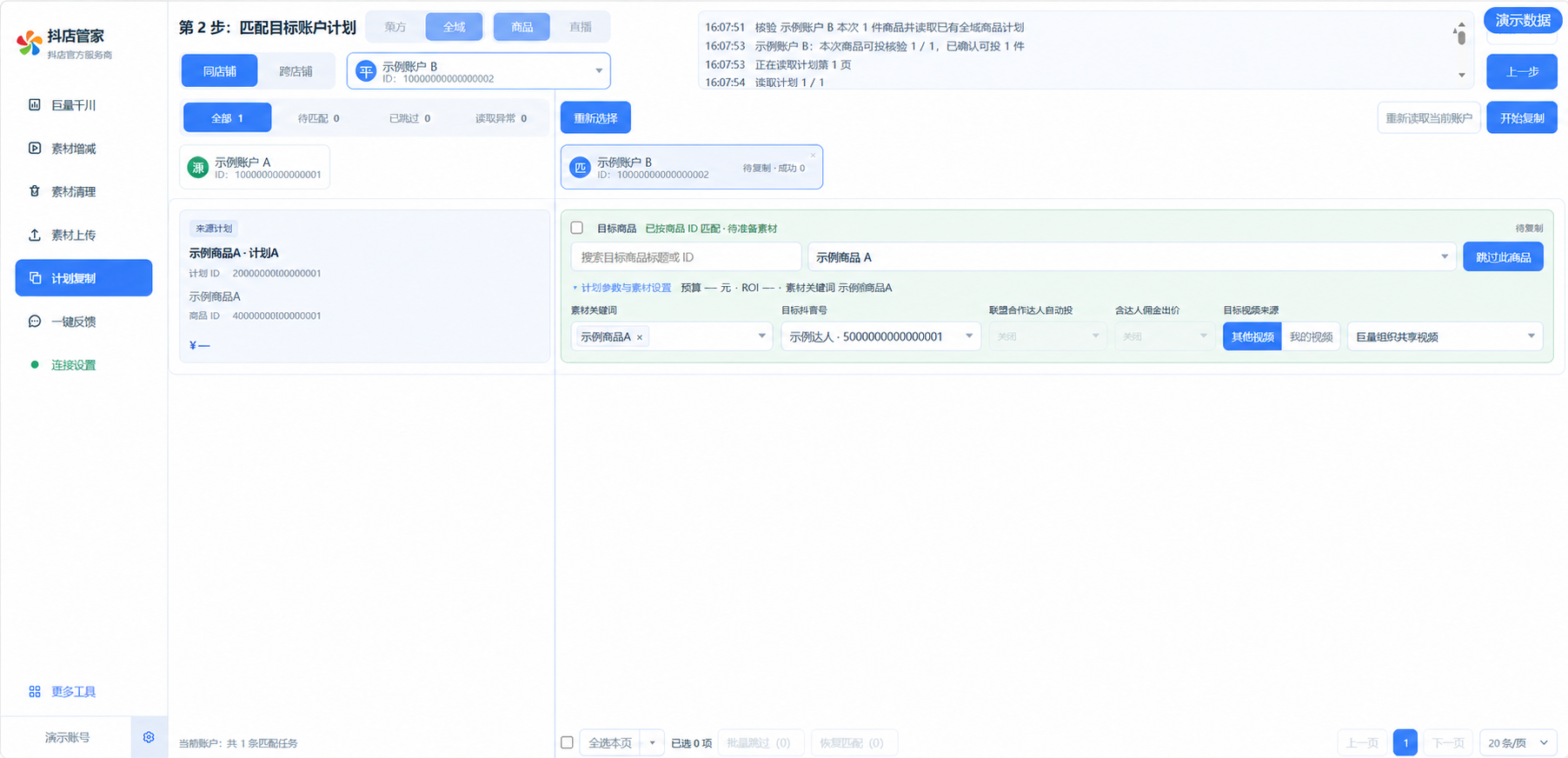Image resolution: width=1568 pixels, height=758 pixels.
Task: Focus the 搜索目标商品标题或 ID field
Action: click(686, 257)
